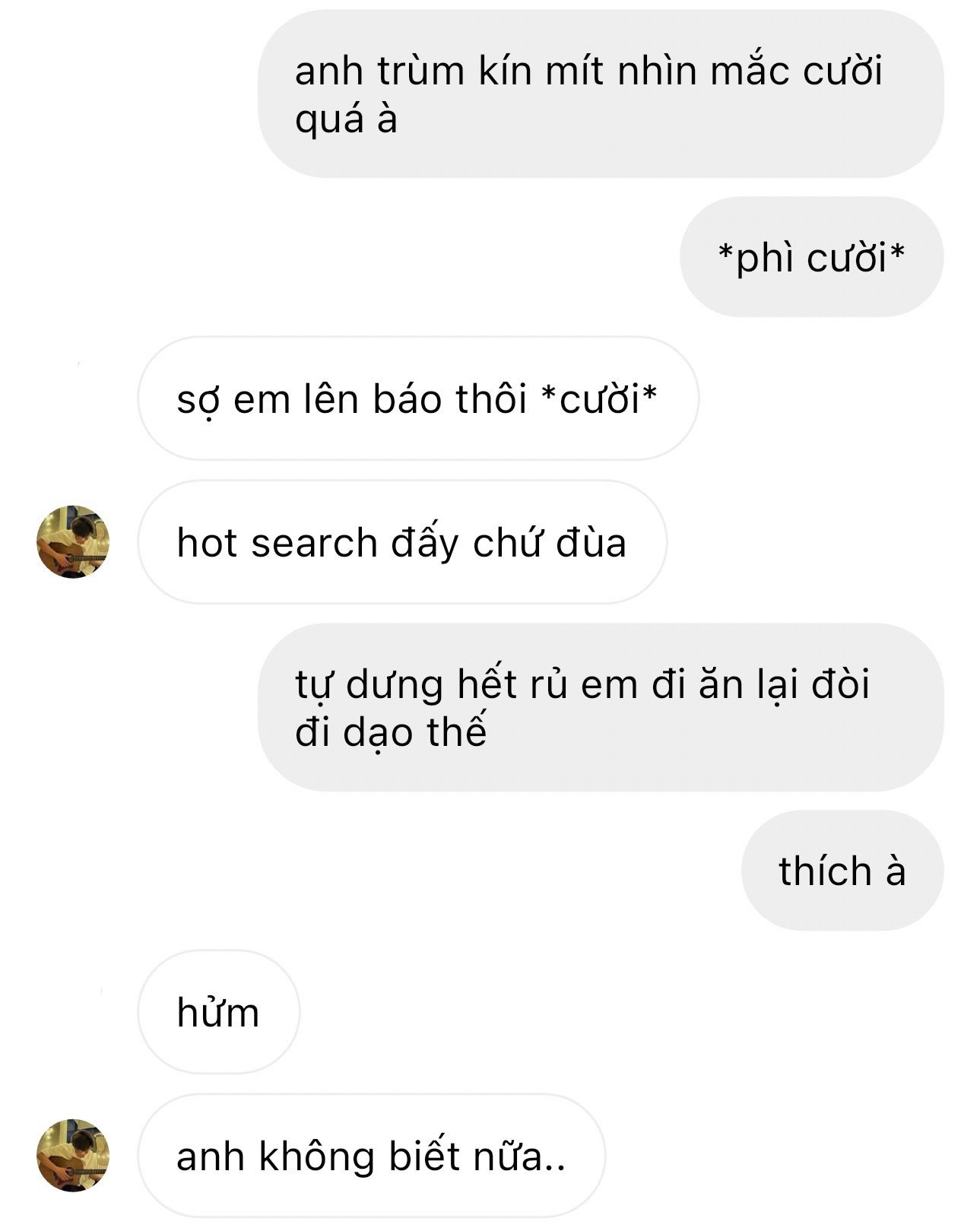Tap the 'hot search đấy chứ đùa' bubble
This screenshot has height=1228, width=980.
coord(402,542)
